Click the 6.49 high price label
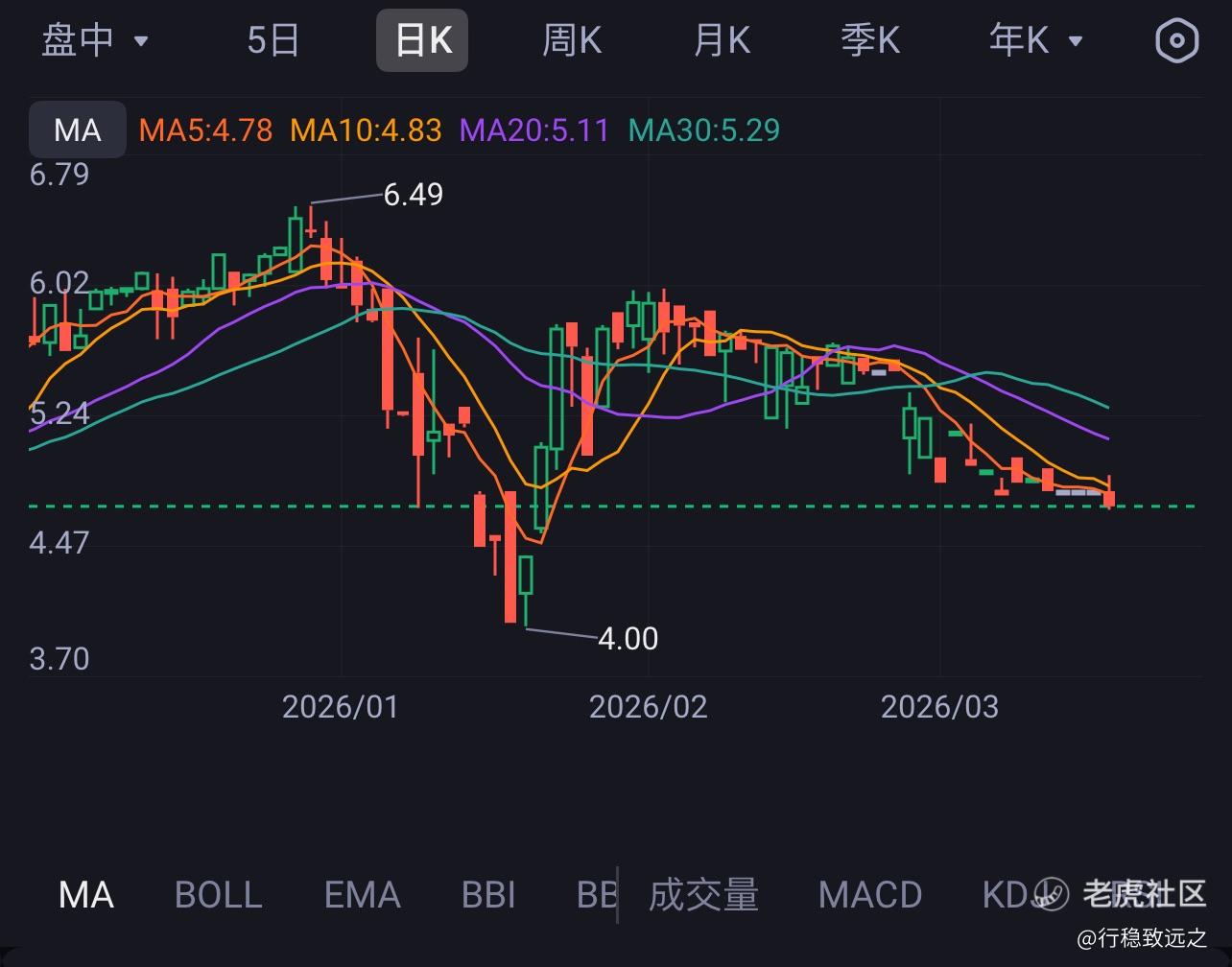 pyautogui.click(x=414, y=195)
